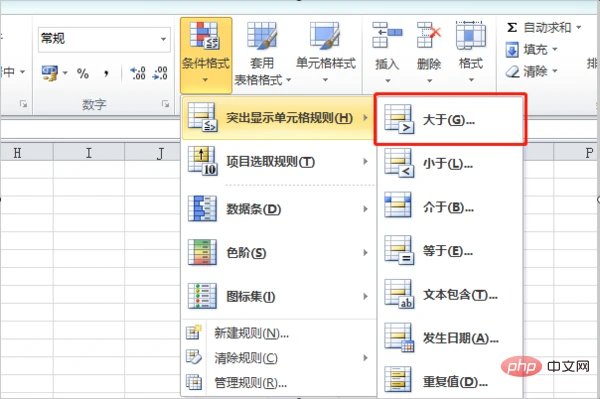Apply percent style with % button
The width and height of the screenshot is (600, 399).
click(83, 73)
